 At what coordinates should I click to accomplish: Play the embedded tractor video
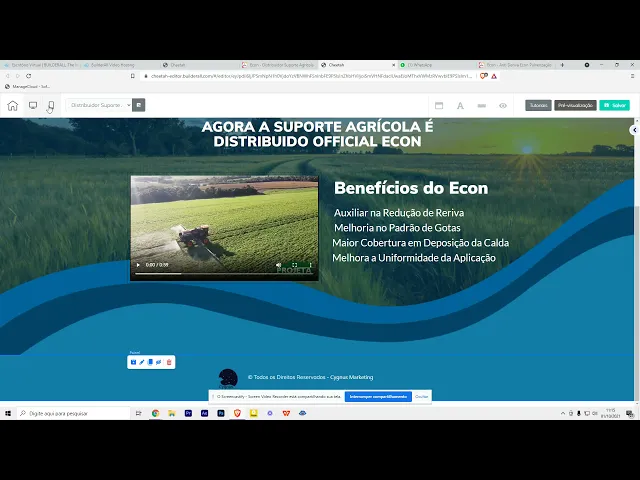[x=138, y=265]
